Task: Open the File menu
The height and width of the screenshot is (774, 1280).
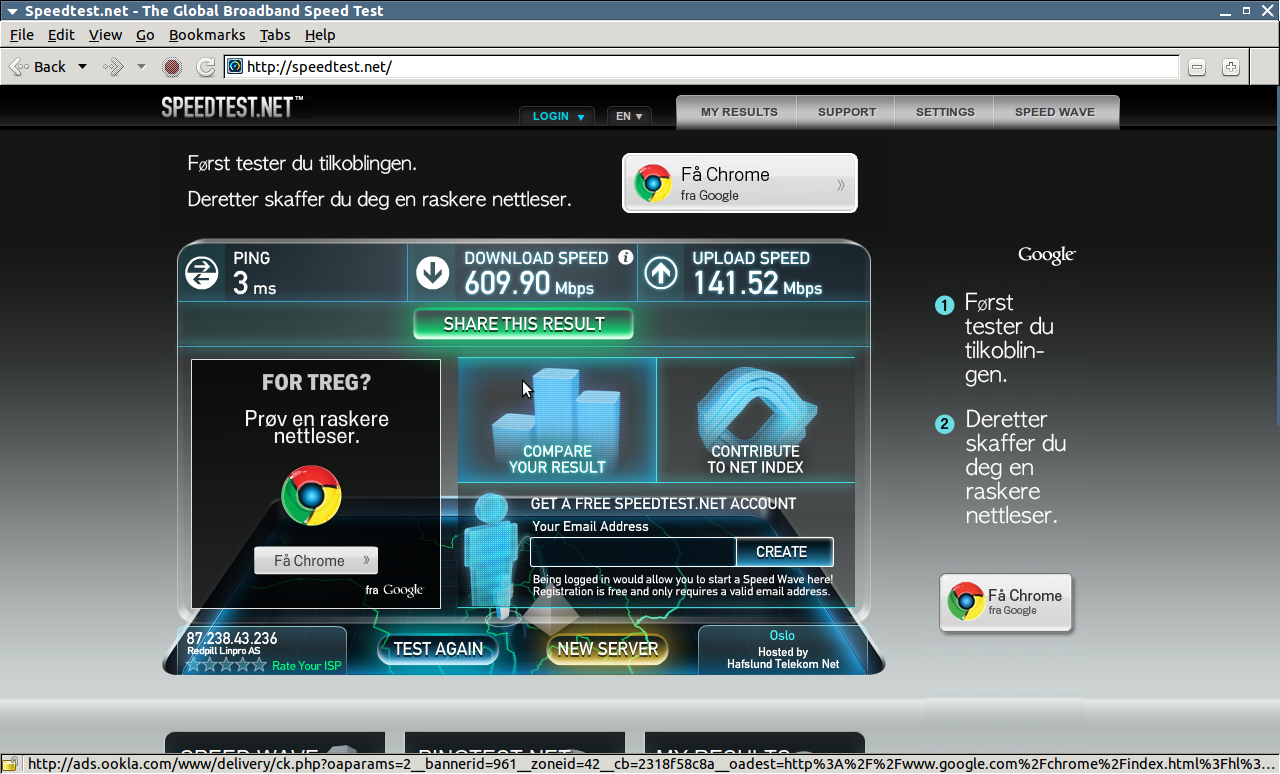Action: tap(22, 35)
